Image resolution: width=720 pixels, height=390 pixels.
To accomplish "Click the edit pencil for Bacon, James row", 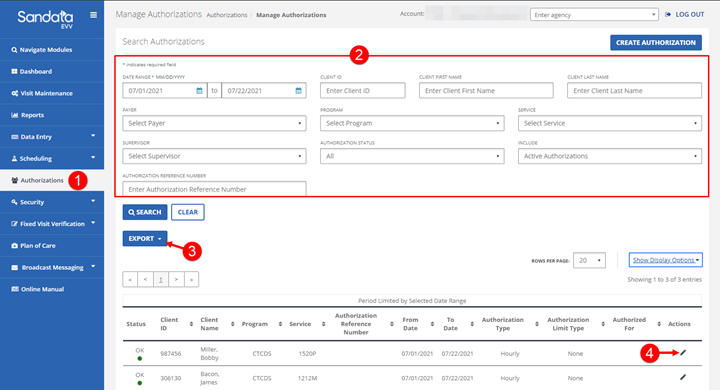I will 683,377.
